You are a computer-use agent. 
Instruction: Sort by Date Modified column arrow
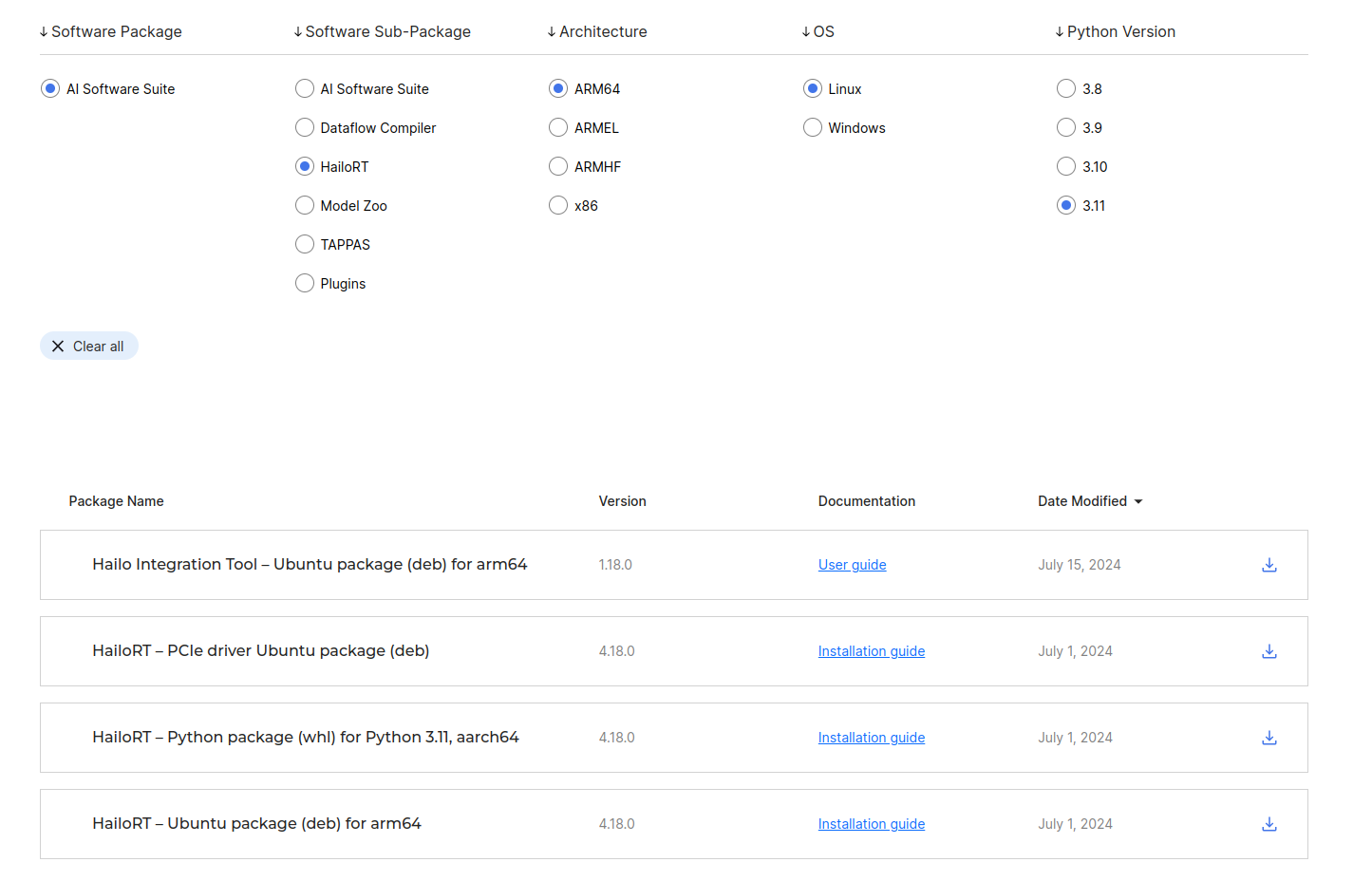point(1138,501)
